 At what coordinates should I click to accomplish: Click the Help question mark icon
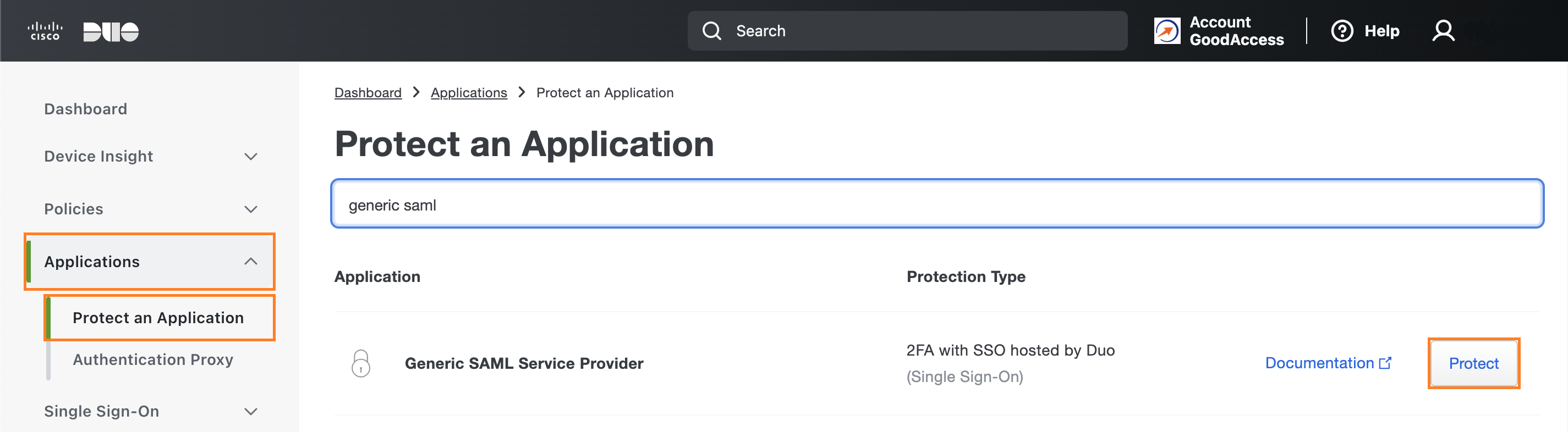coord(1342,31)
